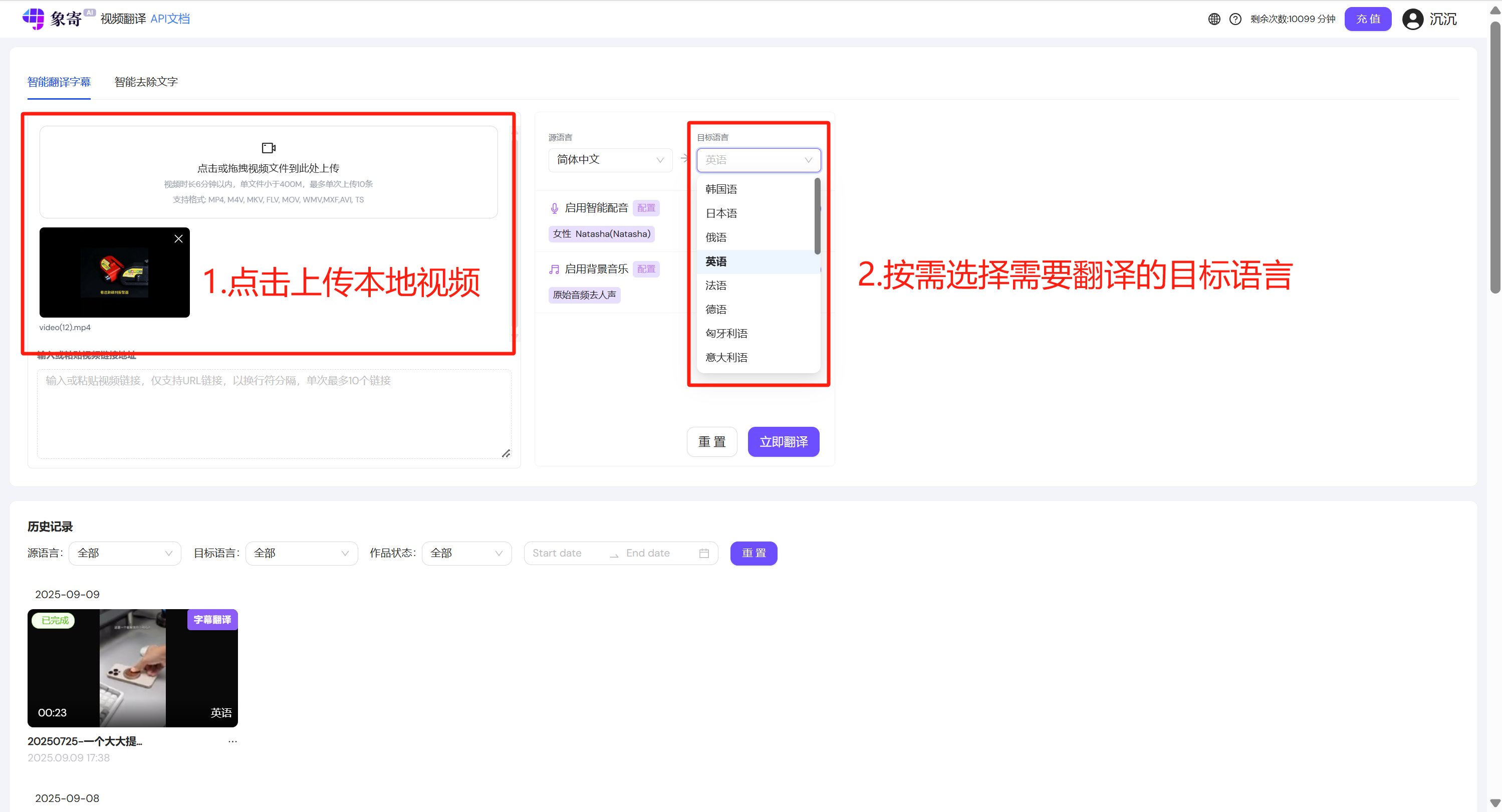Open the 作品状态 filter dropdown

[x=466, y=553]
